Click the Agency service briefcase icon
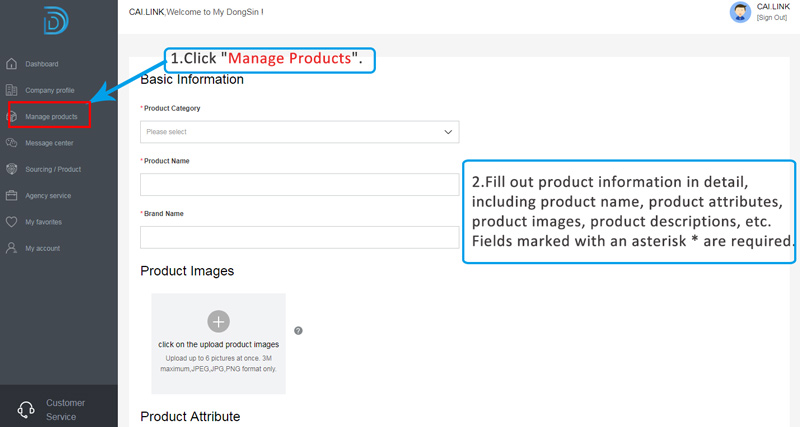 click(12, 195)
